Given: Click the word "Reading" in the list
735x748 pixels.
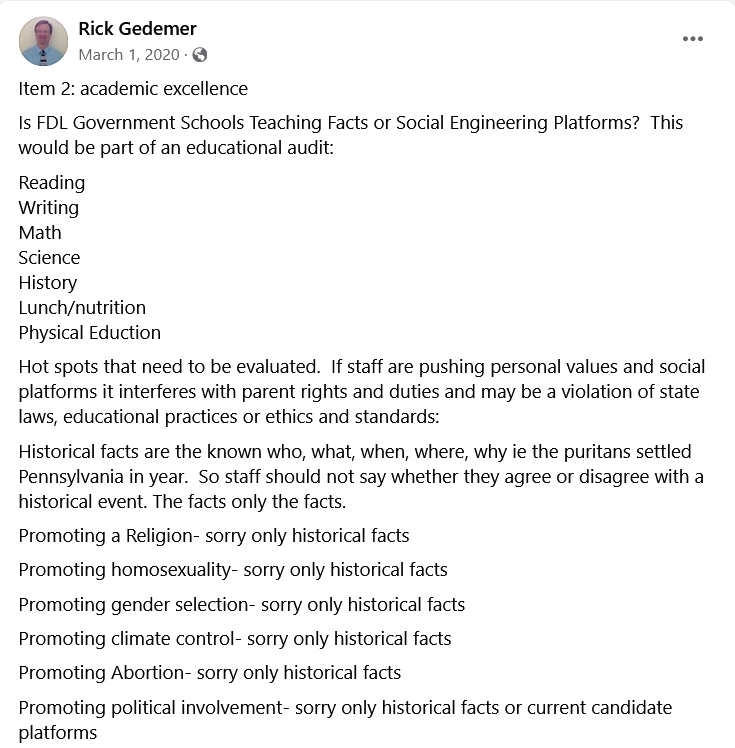Looking at the screenshot, I should (52, 183).
